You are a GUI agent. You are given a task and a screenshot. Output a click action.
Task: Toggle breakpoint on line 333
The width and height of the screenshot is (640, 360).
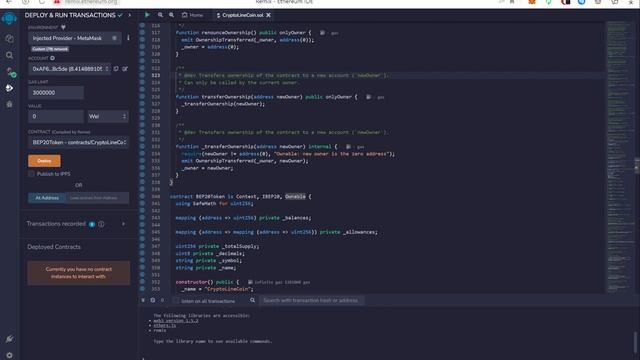[142, 147]
